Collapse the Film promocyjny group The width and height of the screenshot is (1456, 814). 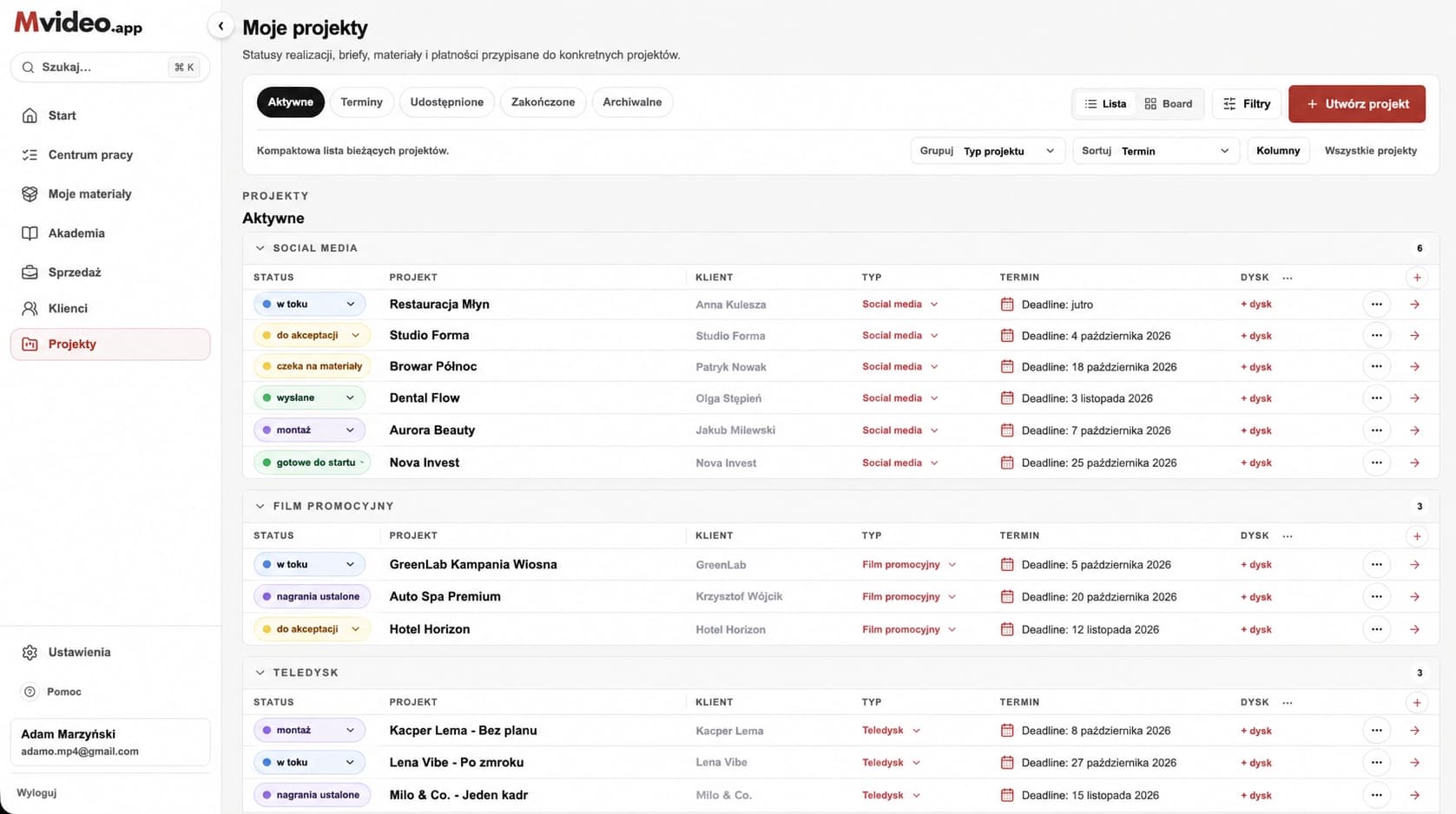[x=260, y=506]
